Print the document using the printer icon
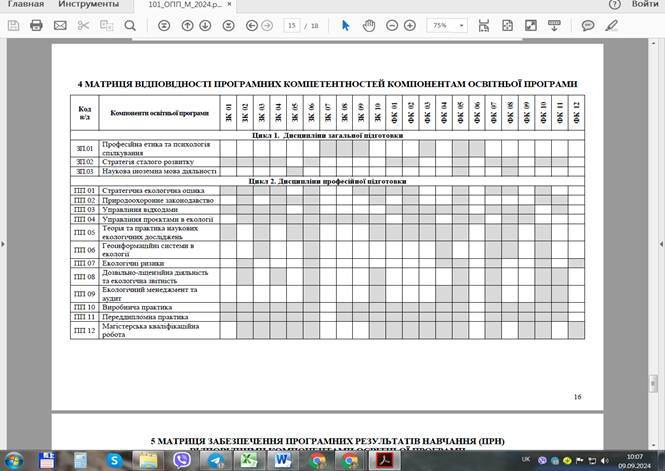Viewport: 665px width, 471px height. [36, 25]
